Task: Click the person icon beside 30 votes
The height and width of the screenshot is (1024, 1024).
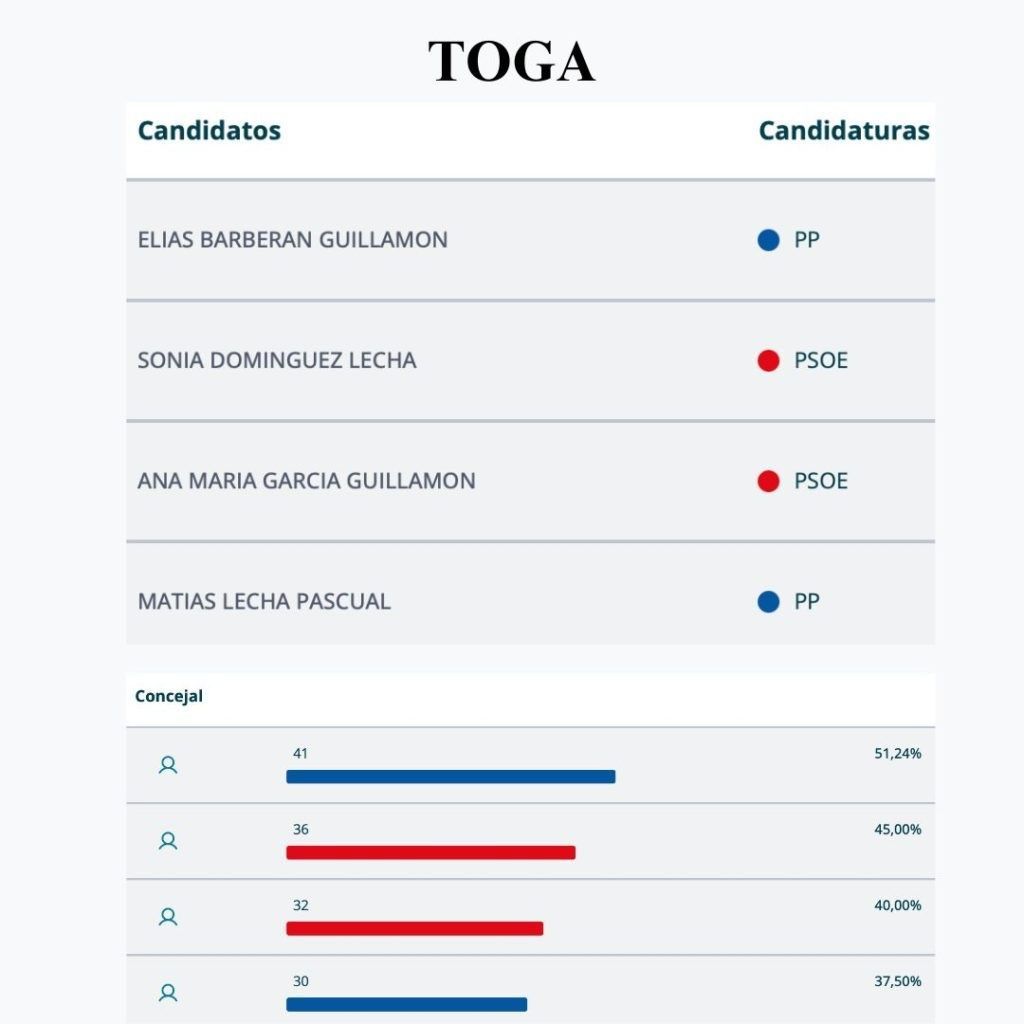Action: (168, 993)
